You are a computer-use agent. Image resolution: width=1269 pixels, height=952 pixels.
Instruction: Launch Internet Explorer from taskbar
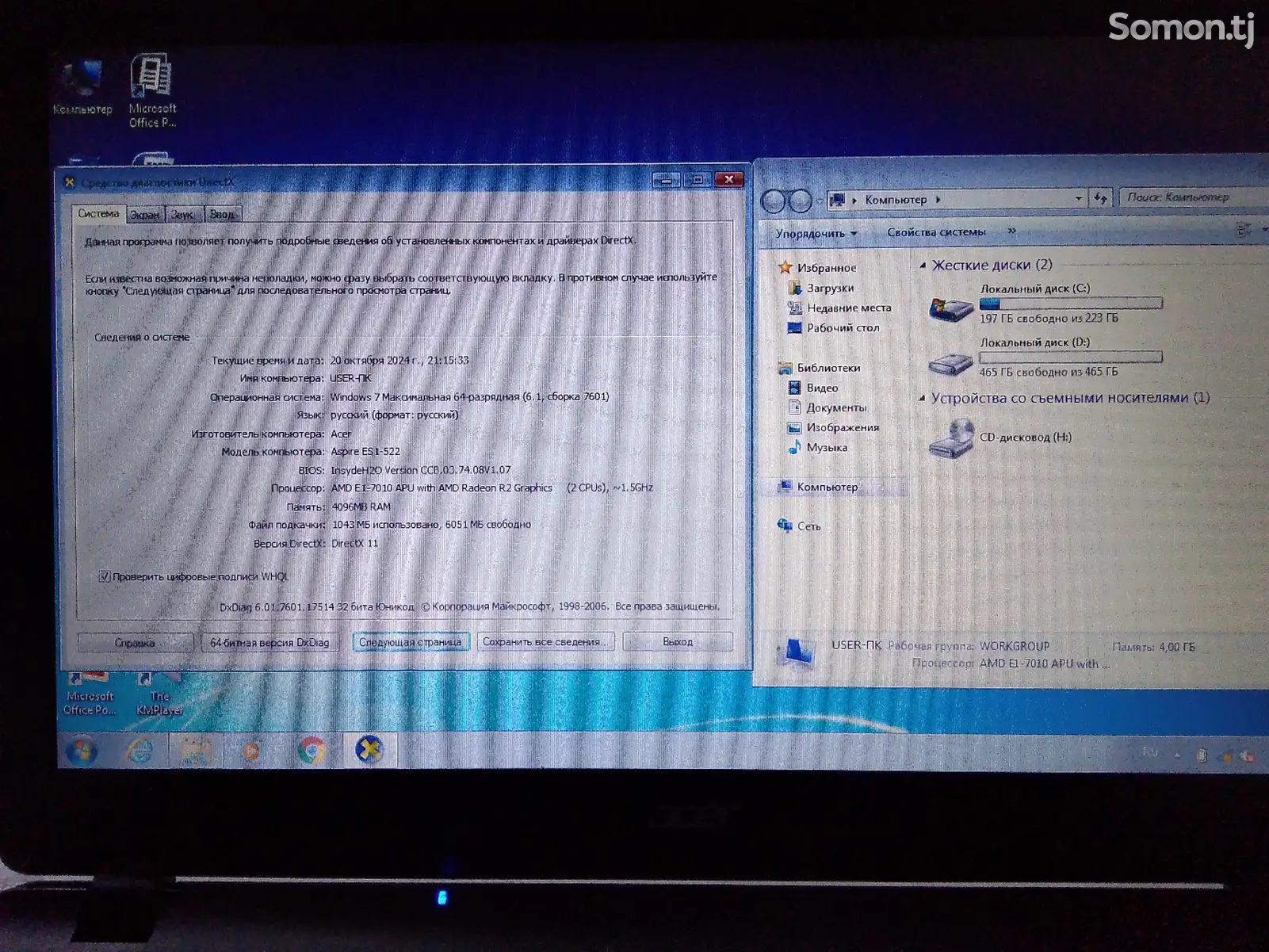[x=140, y=750]
